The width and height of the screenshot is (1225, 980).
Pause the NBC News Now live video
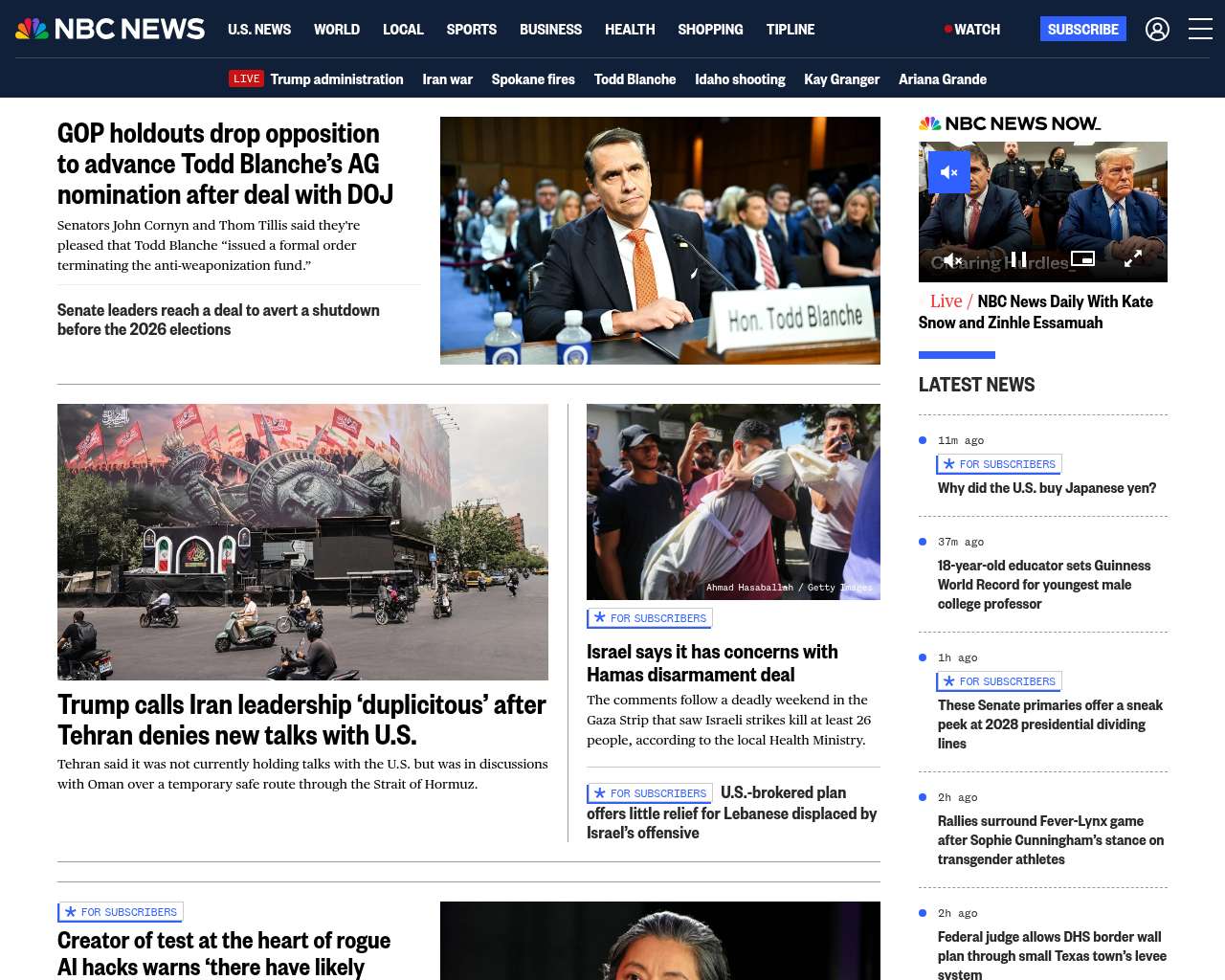[1019, 259]
